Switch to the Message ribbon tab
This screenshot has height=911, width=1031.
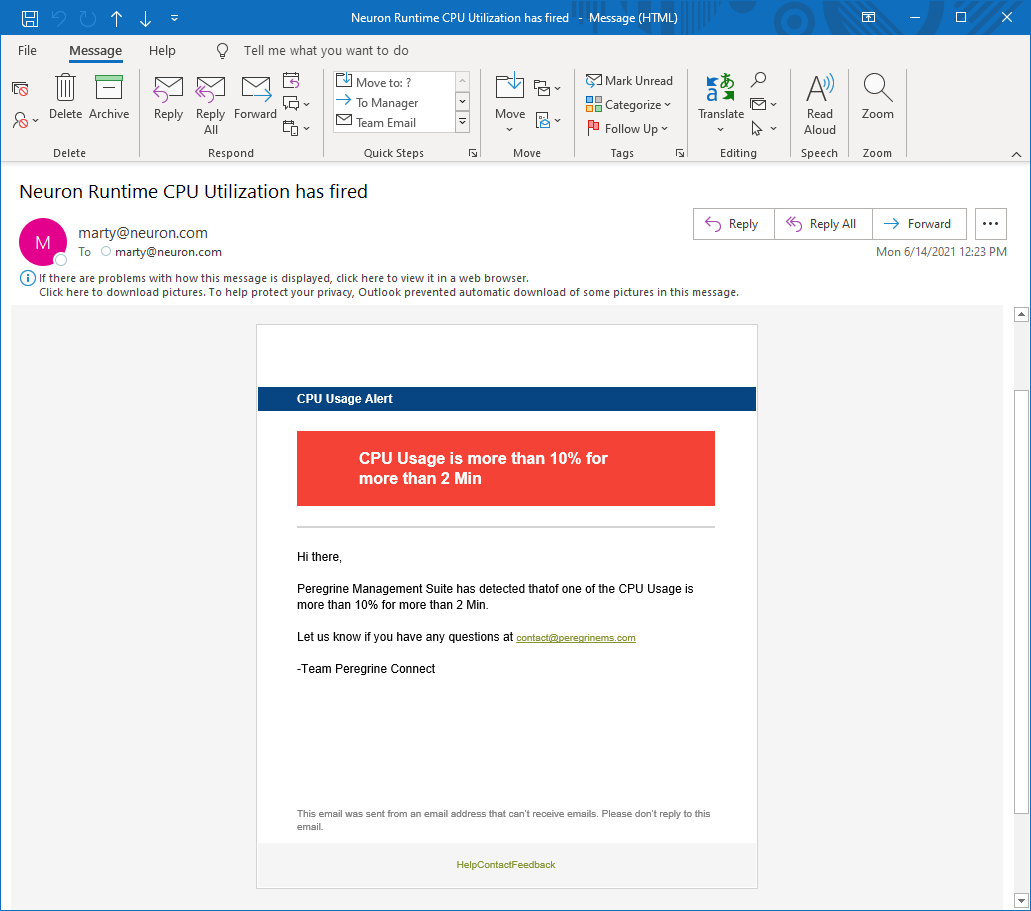pyautogui.click(x=95, y=51)
